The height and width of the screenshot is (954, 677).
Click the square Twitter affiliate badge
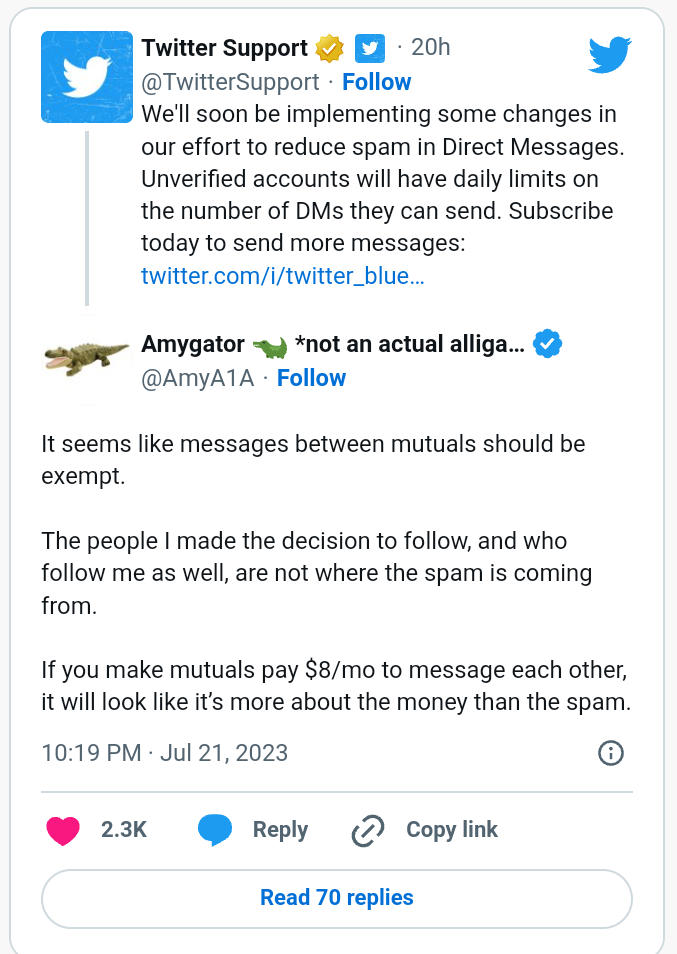coord(370,48)
